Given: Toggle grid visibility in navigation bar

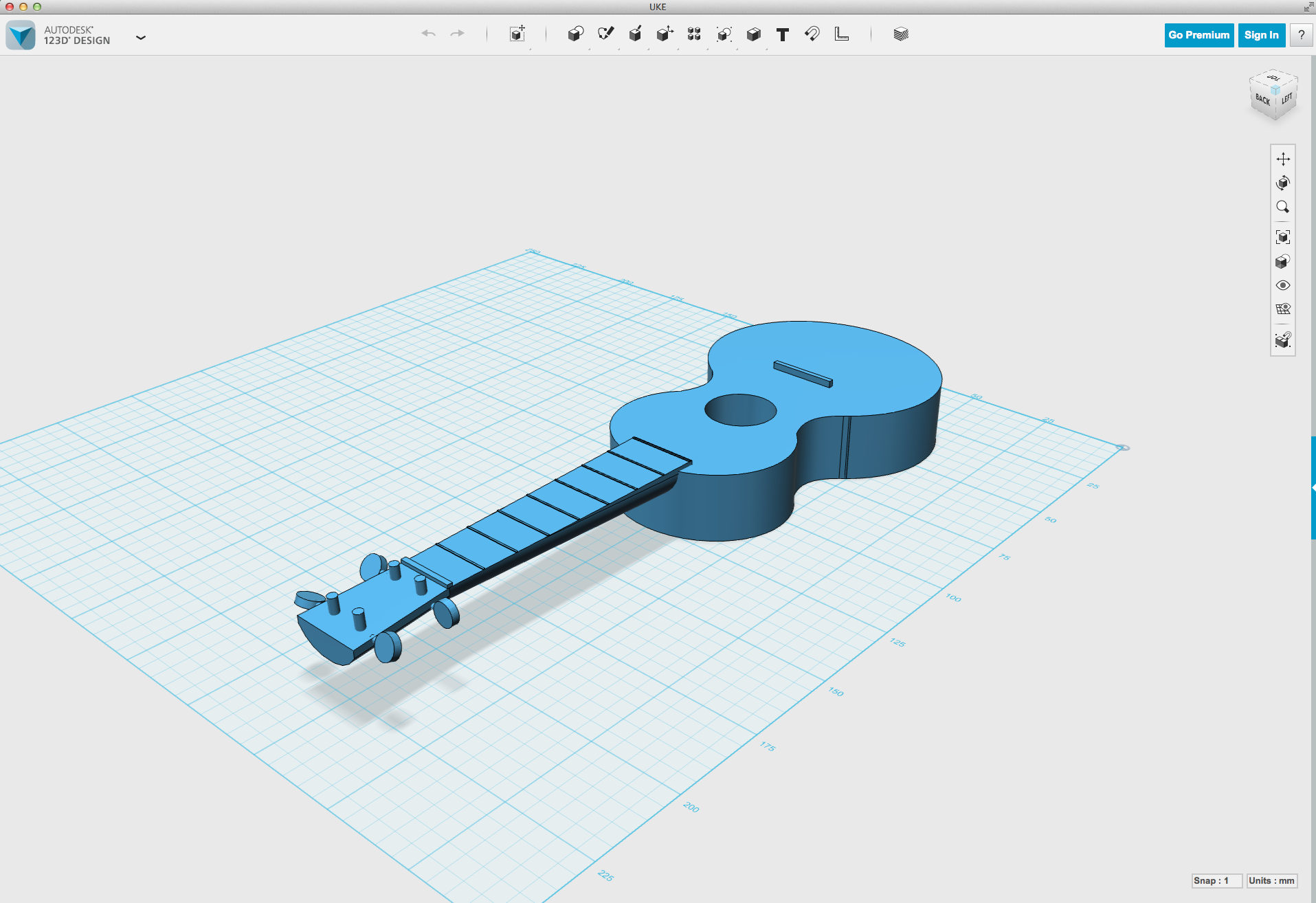Looking at the screenshot, I should pyautogui.click(x=1283, y=309).
